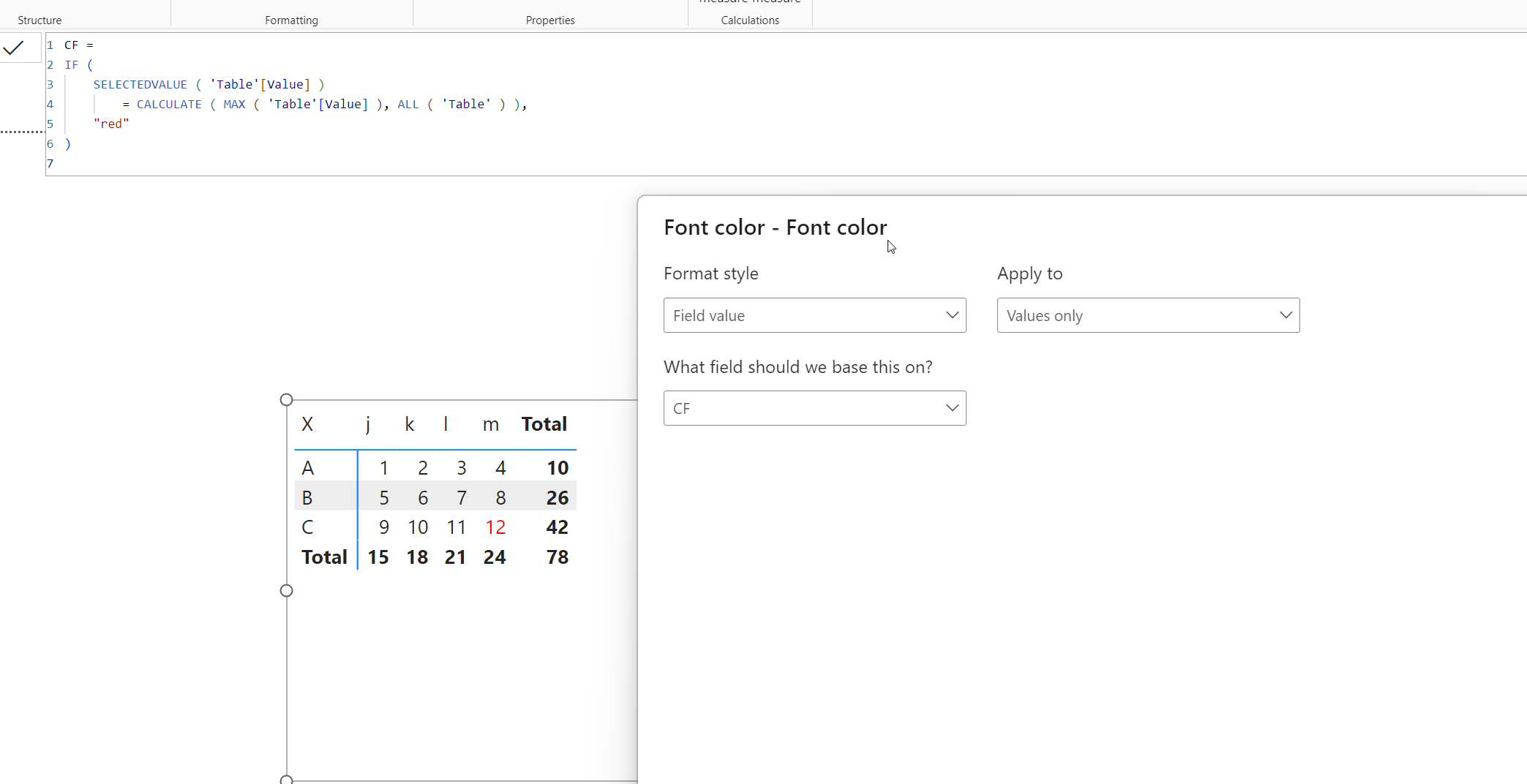Open the Apply to dropdown
Image resolution: width=1527 pixels, height=784 pixels.
click(x=1148, y=315)
